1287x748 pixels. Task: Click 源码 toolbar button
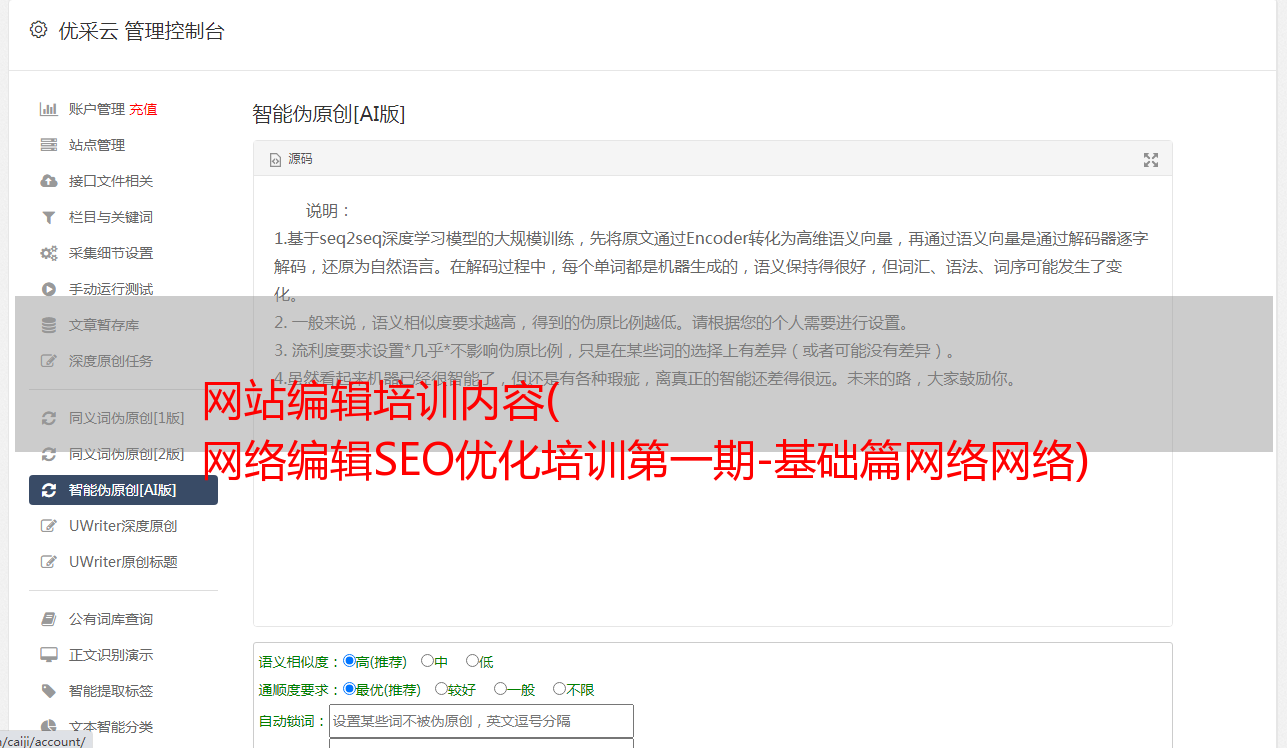(291, 159)
